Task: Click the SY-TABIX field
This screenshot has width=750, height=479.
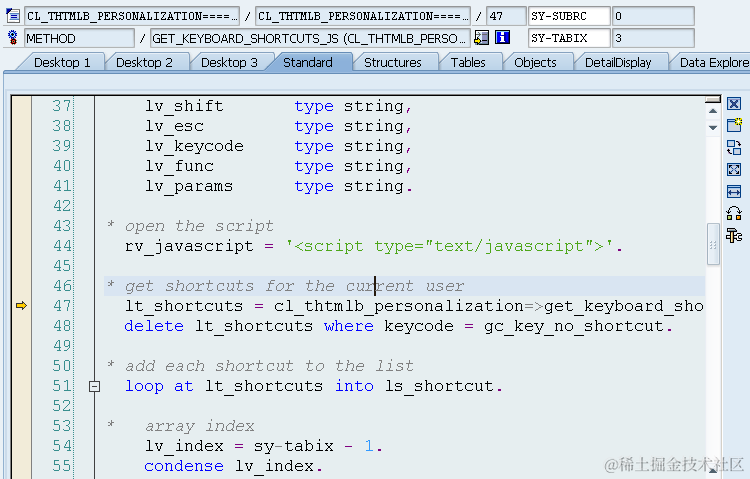Action: pyautogui.click(x=569, y=38)
